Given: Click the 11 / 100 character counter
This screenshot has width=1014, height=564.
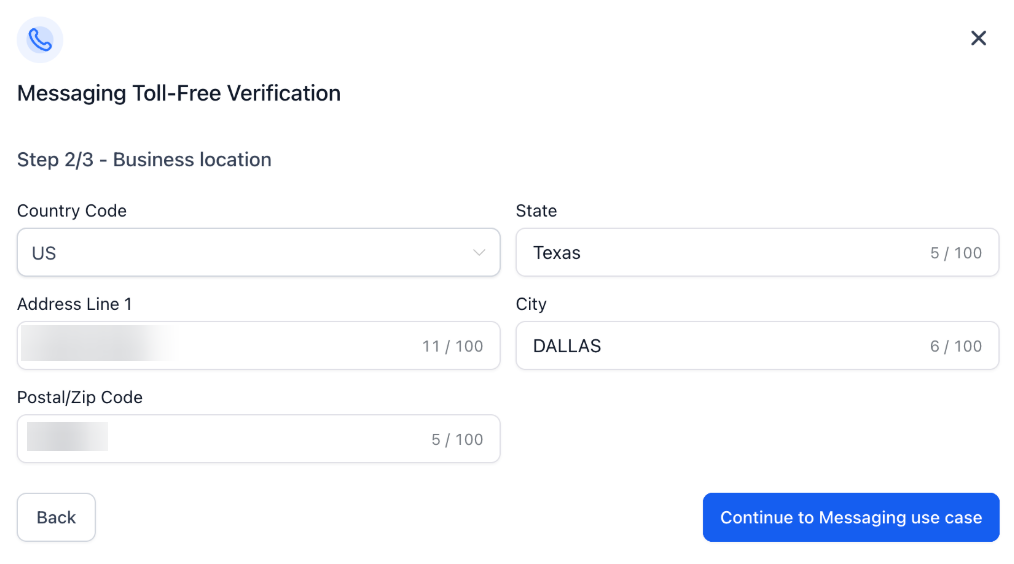Looking at the screenshot, I should [452, 347].
